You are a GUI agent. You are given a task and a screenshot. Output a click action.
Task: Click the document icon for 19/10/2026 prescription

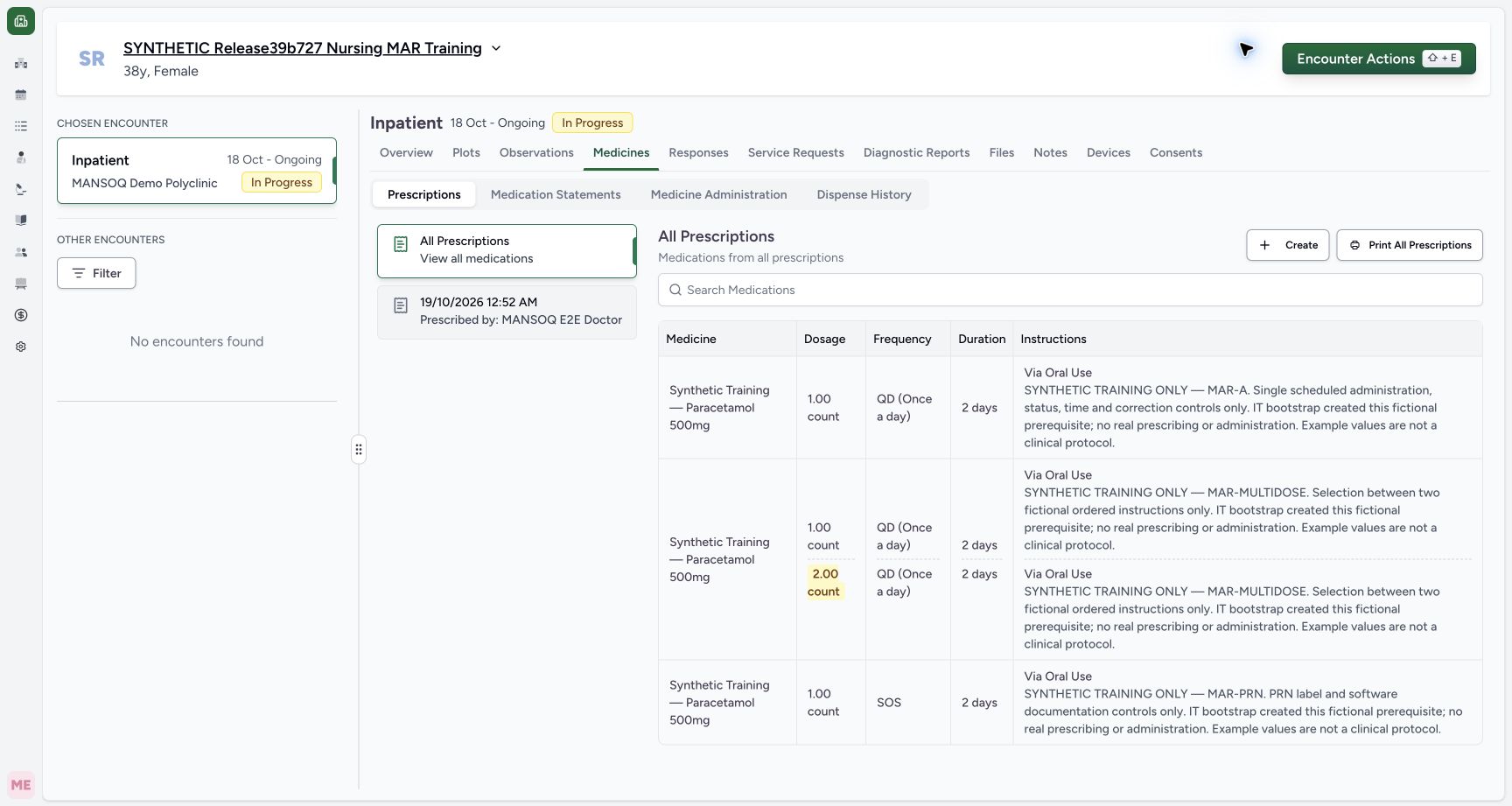tap(401, 305)
